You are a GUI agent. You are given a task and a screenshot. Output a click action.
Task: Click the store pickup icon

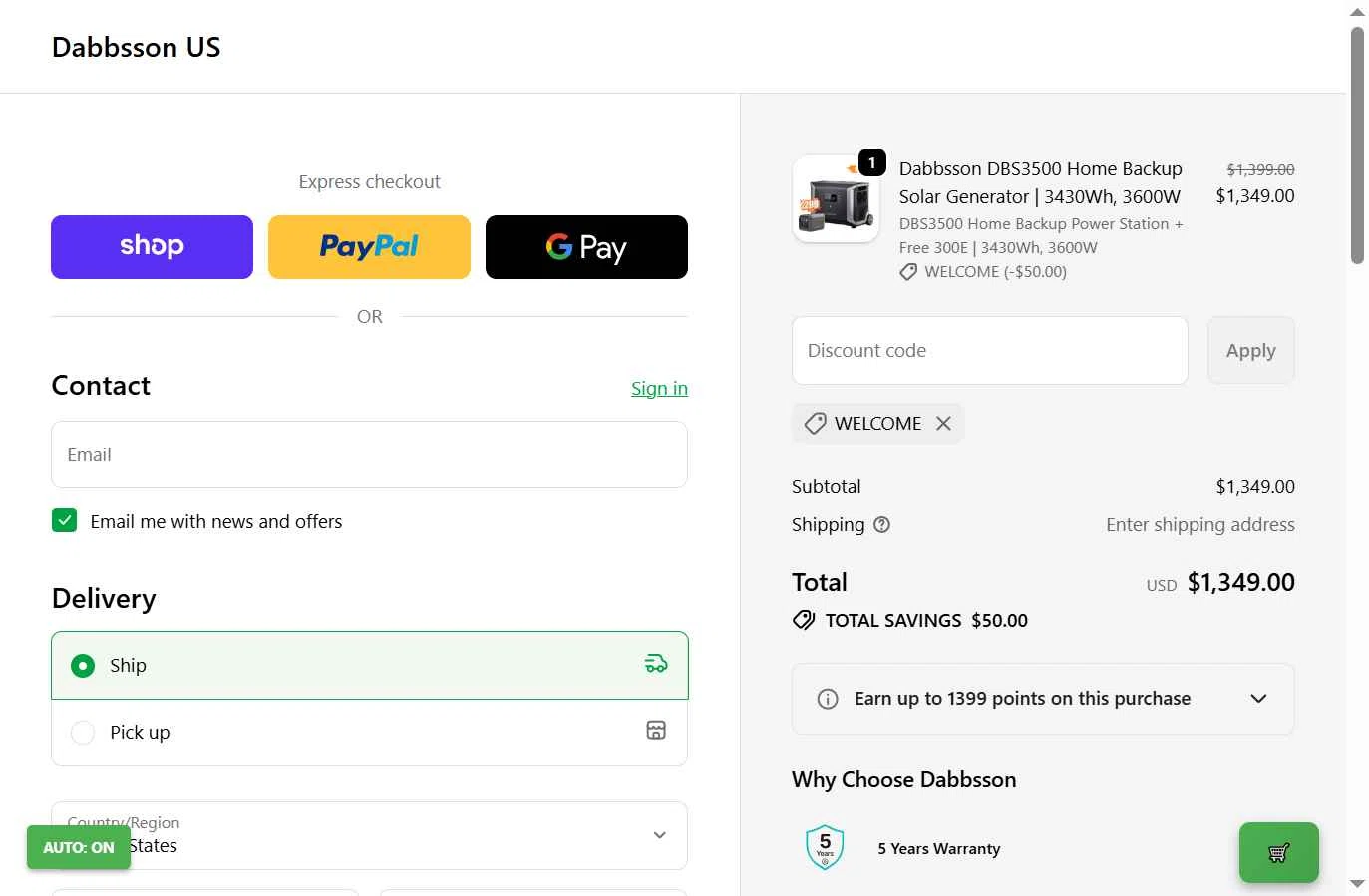pyautogui.click(x=656, y=731)
